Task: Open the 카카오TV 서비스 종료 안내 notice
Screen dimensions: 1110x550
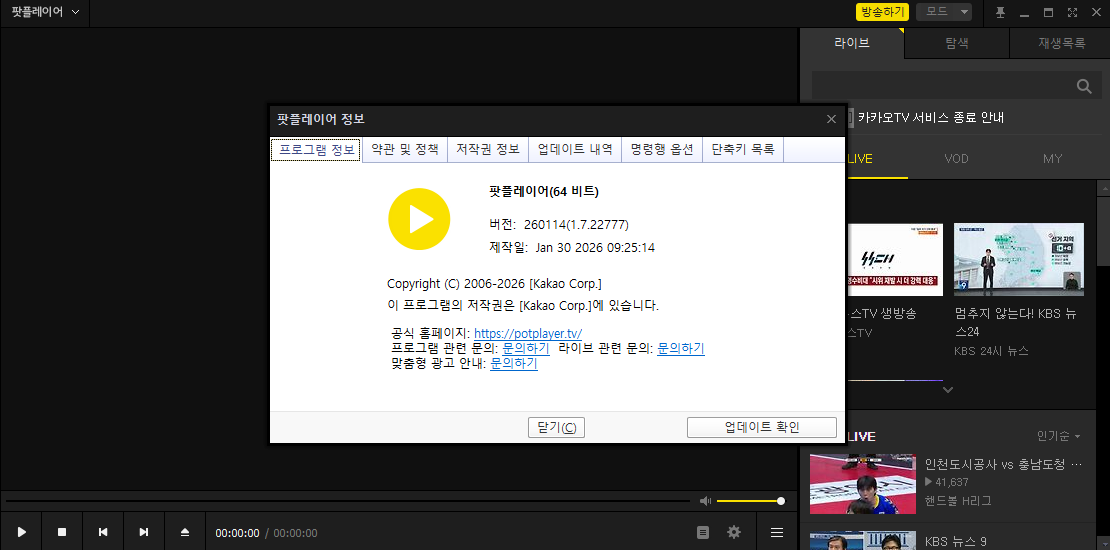Action: [930, 118]
